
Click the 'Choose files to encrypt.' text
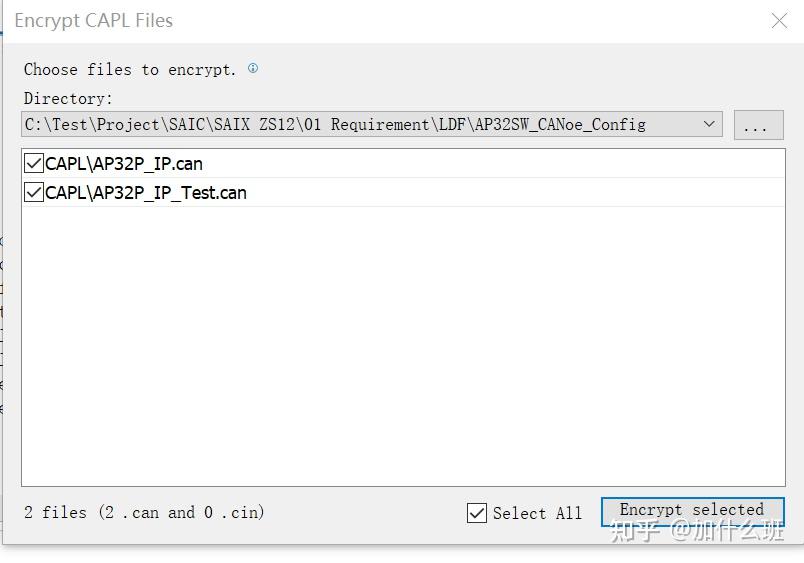tap(130, 69)
